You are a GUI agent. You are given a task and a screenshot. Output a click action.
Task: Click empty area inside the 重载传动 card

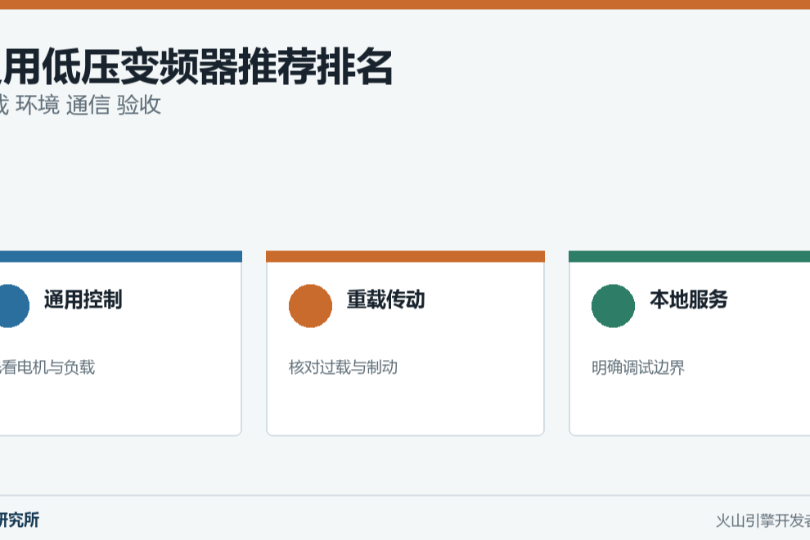point(406,406)
